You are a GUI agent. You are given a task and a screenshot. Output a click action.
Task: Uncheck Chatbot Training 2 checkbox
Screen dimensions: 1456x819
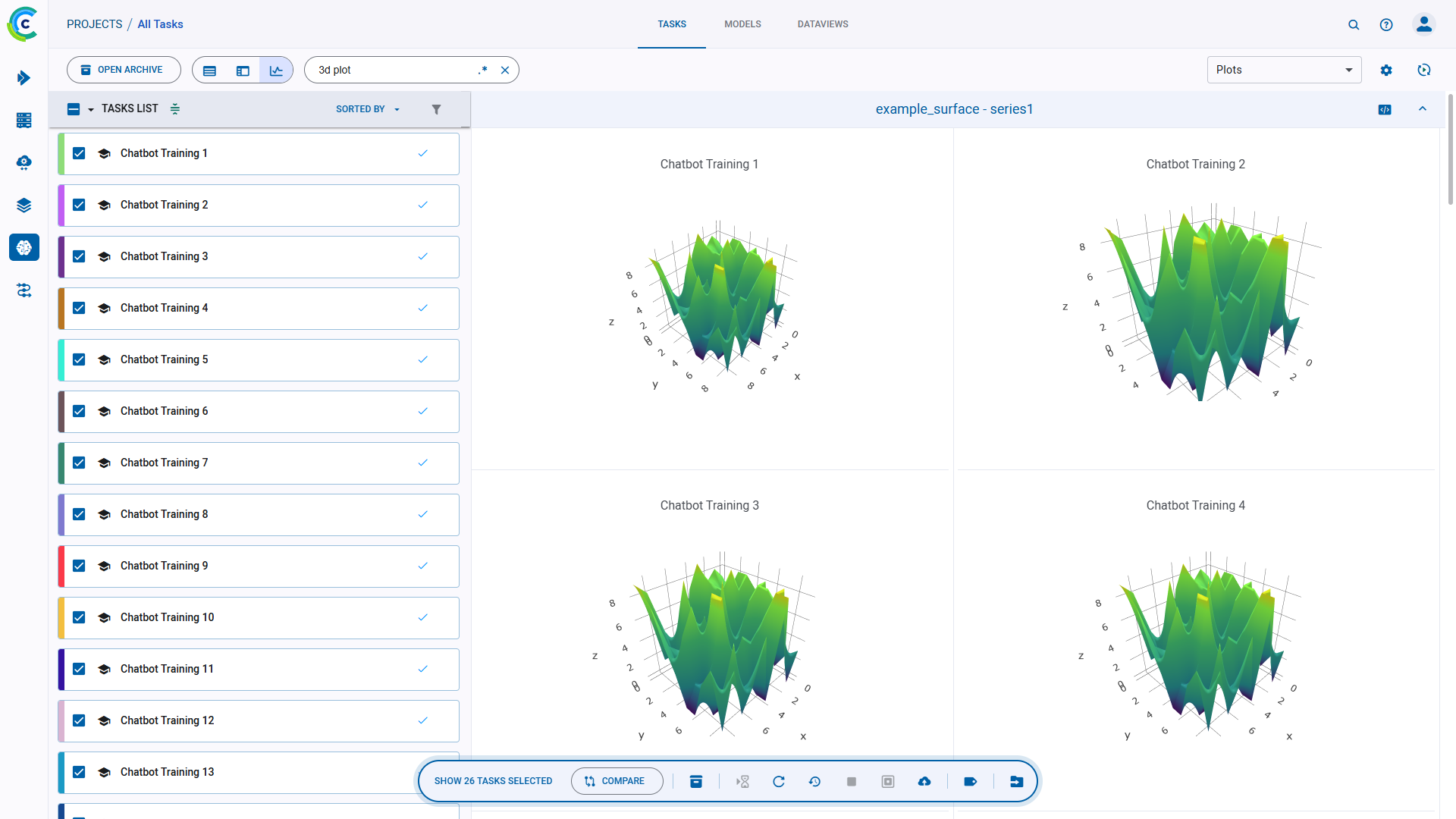click(79, 205)
